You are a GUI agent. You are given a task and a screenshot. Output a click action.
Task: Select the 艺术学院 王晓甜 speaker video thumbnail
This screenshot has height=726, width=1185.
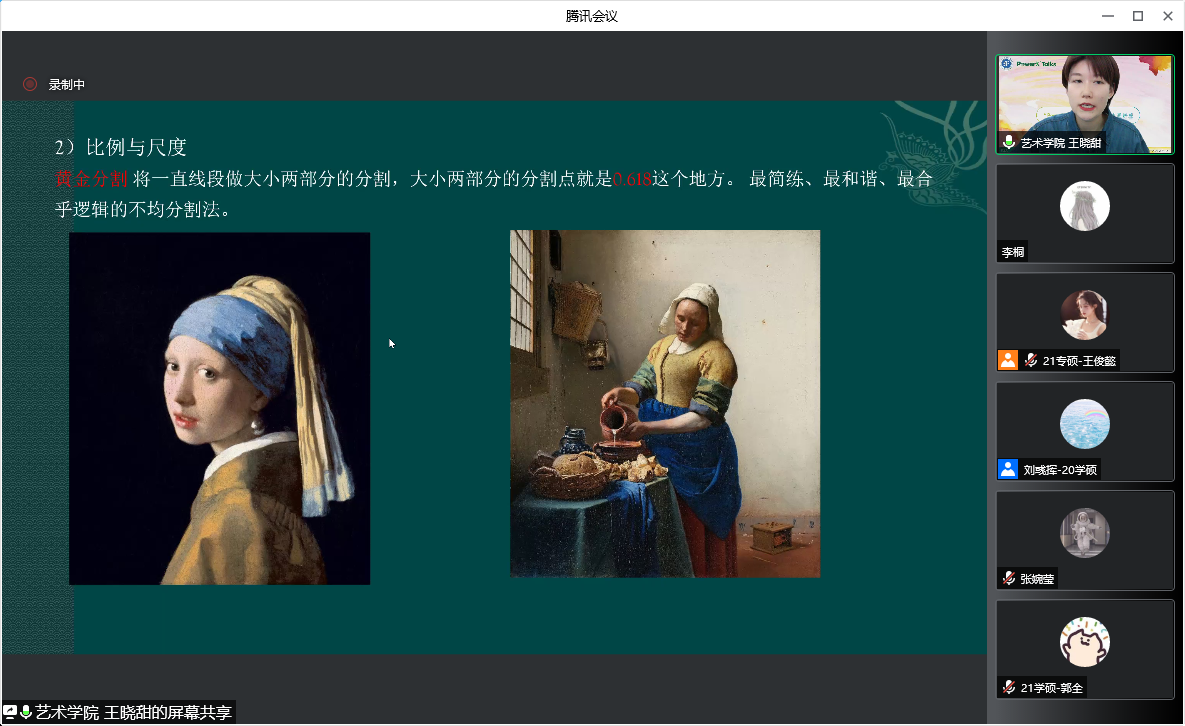click(1085, 104)
